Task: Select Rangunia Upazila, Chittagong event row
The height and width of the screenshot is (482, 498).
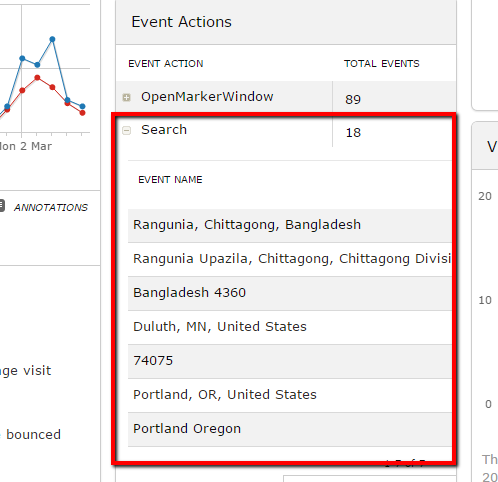Action: [290, 259]
